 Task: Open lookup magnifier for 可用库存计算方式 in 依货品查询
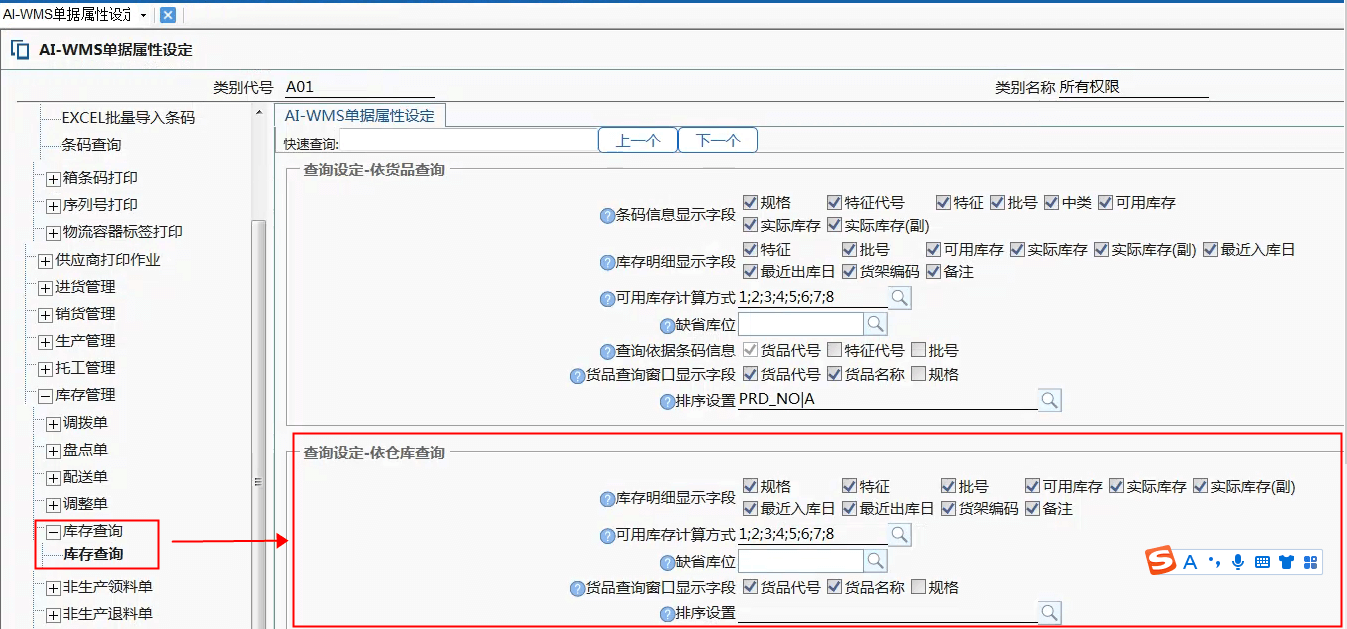coord(899,297)
